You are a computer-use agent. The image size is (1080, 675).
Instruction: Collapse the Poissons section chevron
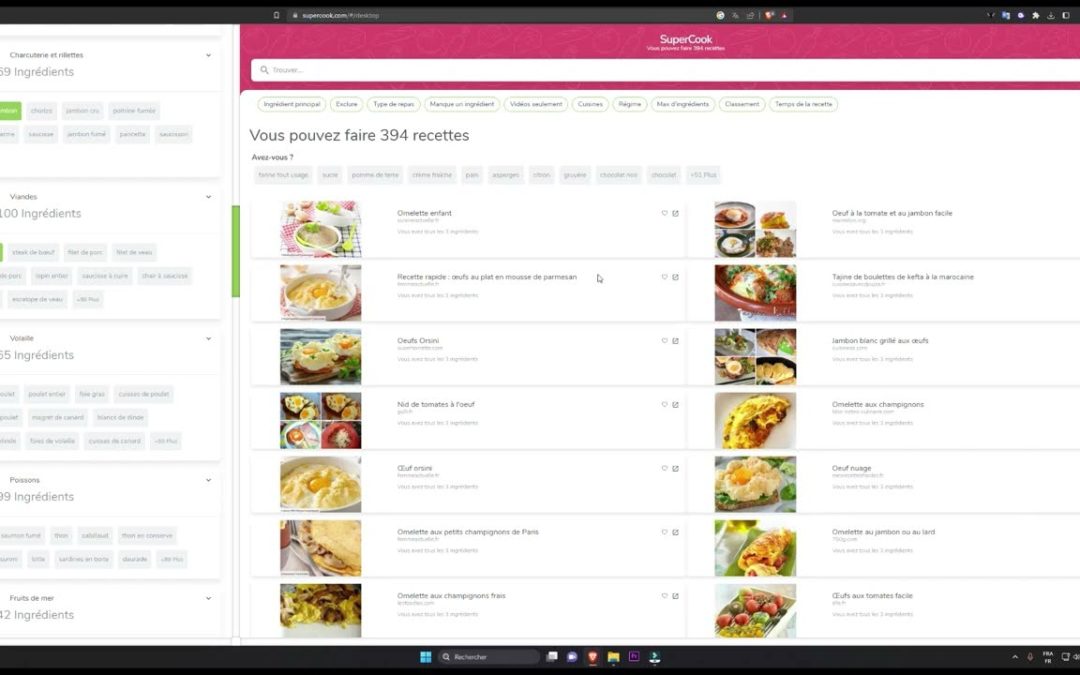pyautogui.click(x=208, y=480)
